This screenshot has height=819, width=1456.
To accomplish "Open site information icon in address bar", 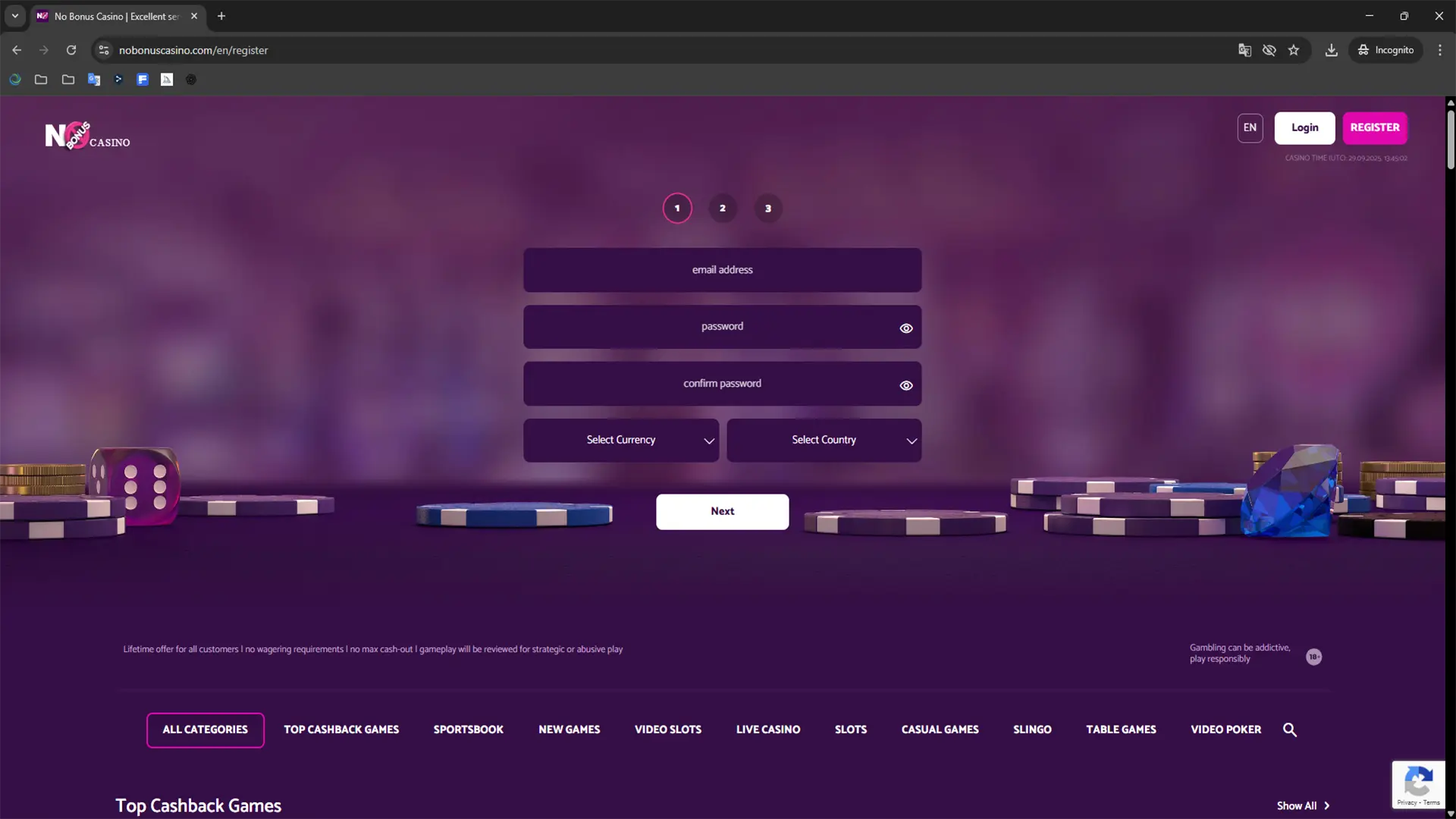I will click(104, 50).
